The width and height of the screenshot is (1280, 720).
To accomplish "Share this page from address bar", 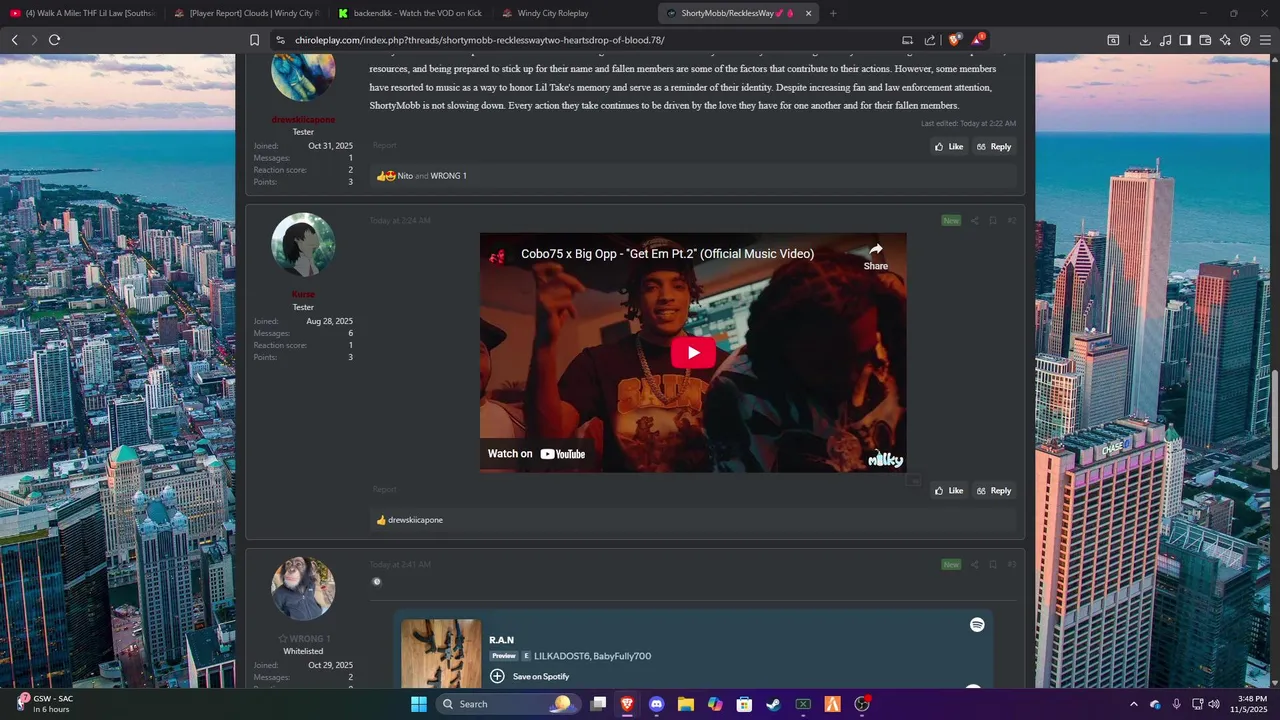I will [x=930, y=40].
